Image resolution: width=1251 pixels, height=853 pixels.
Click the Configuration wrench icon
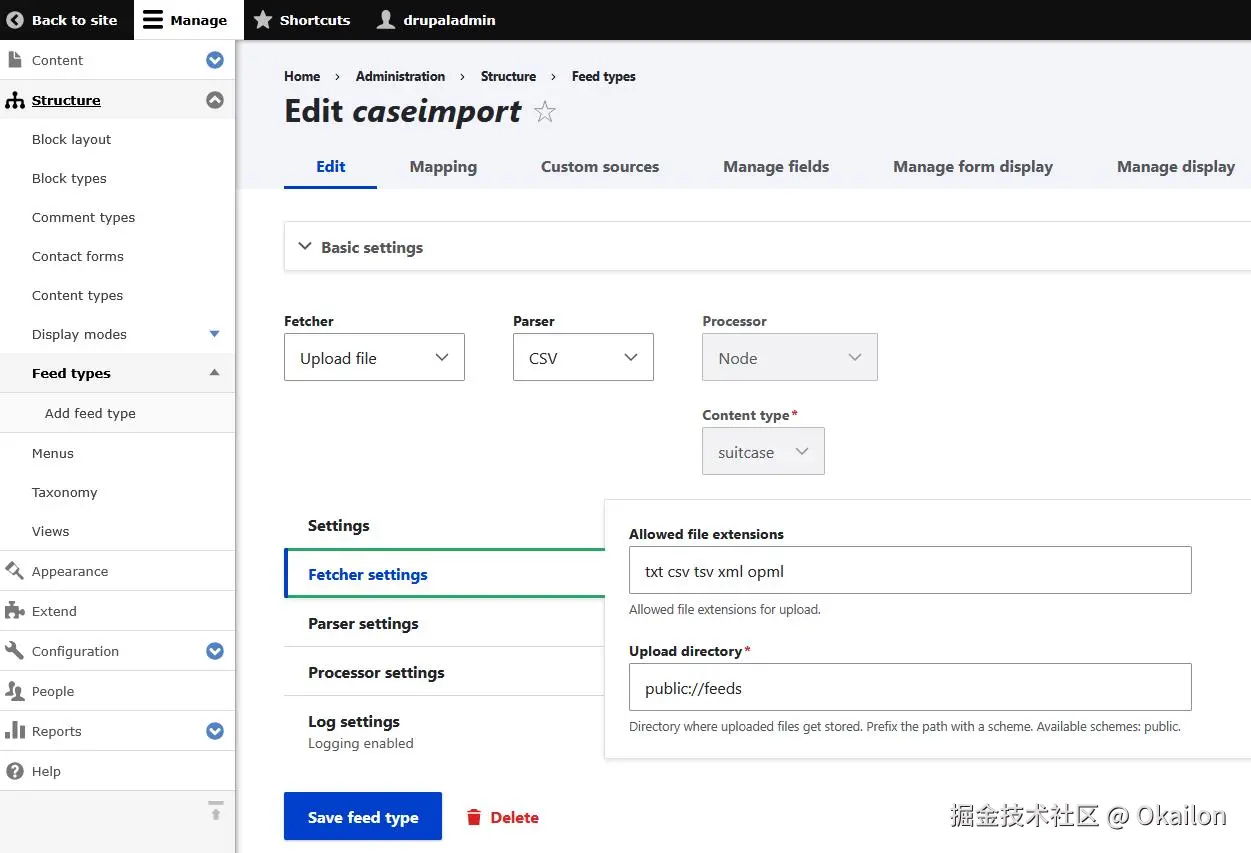pos(15,651)
